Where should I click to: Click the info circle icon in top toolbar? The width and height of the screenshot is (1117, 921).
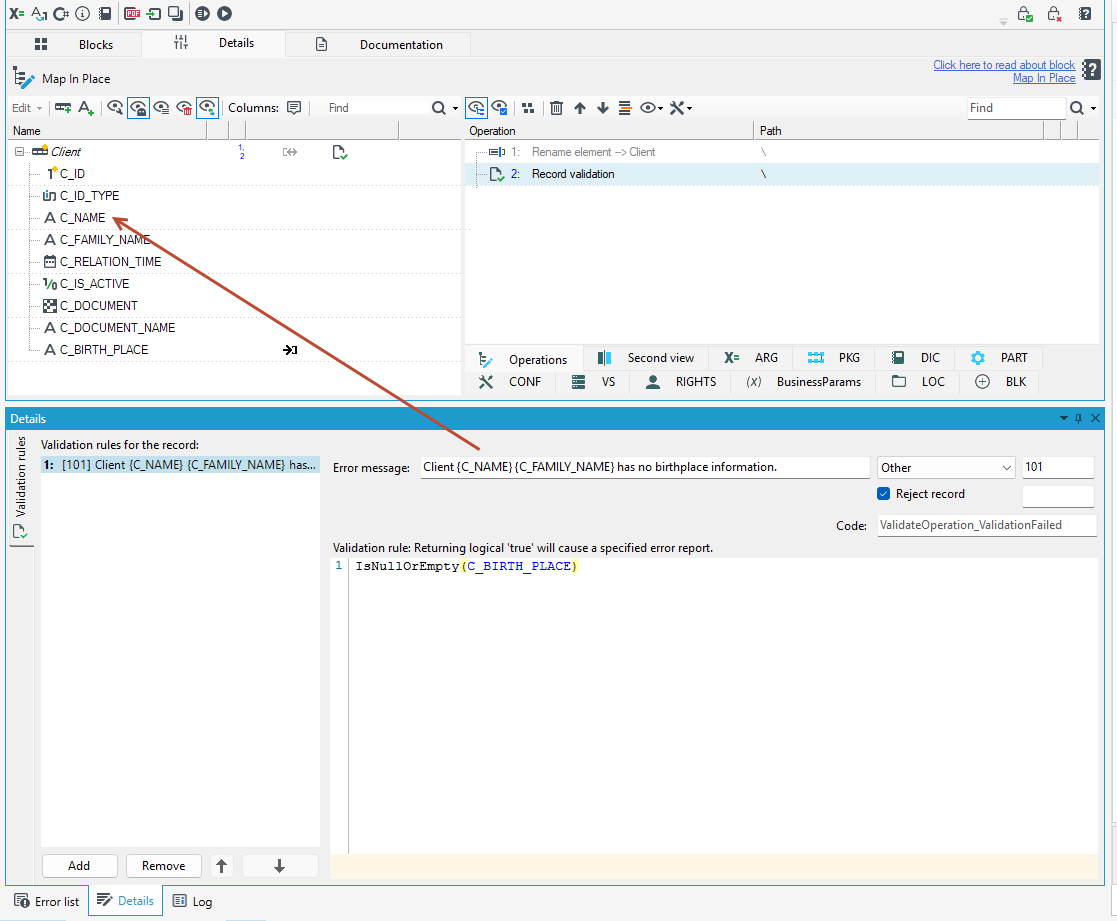(x=83, y=14)
